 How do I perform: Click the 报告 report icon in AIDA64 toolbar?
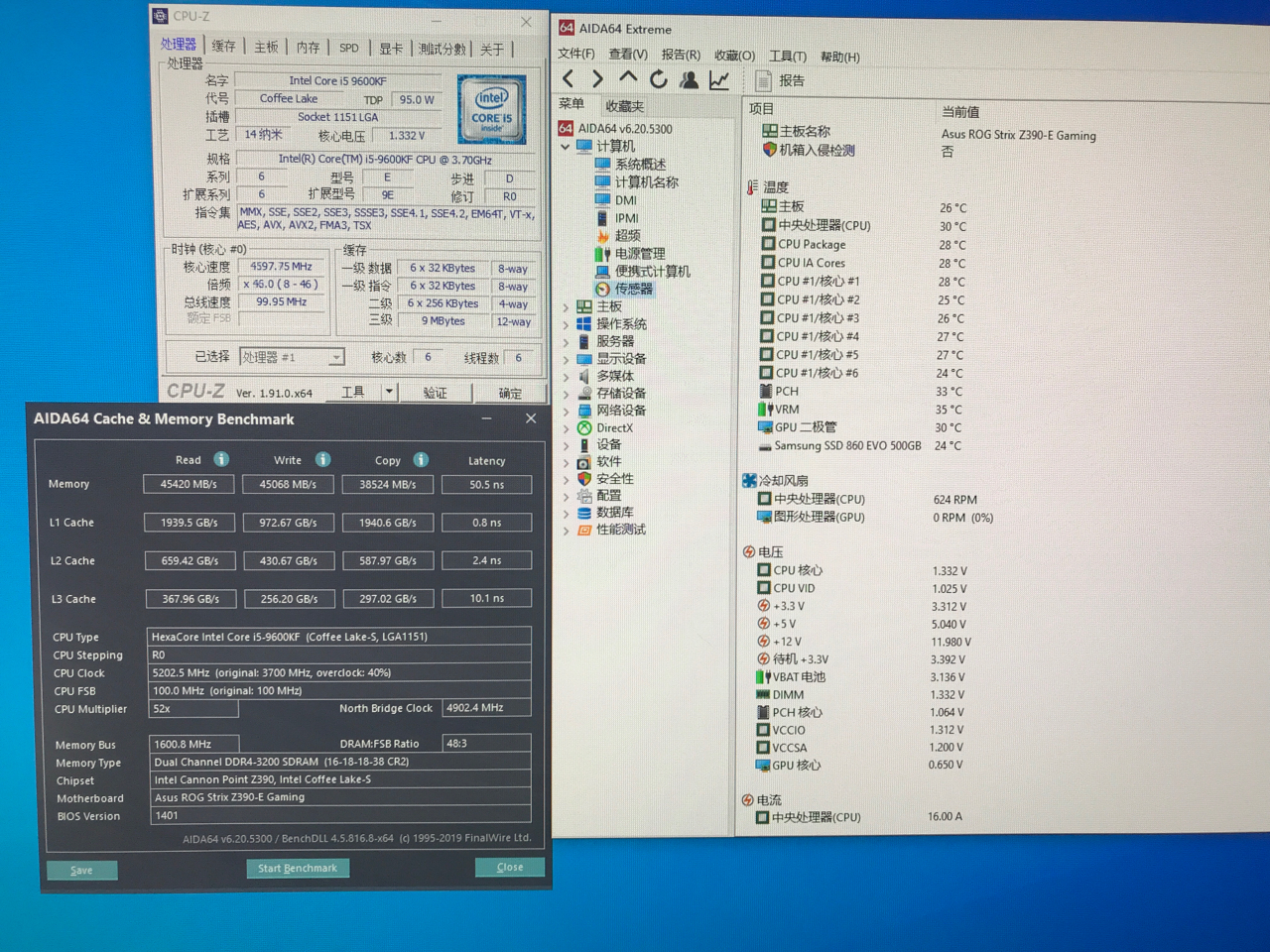[761, 80]
